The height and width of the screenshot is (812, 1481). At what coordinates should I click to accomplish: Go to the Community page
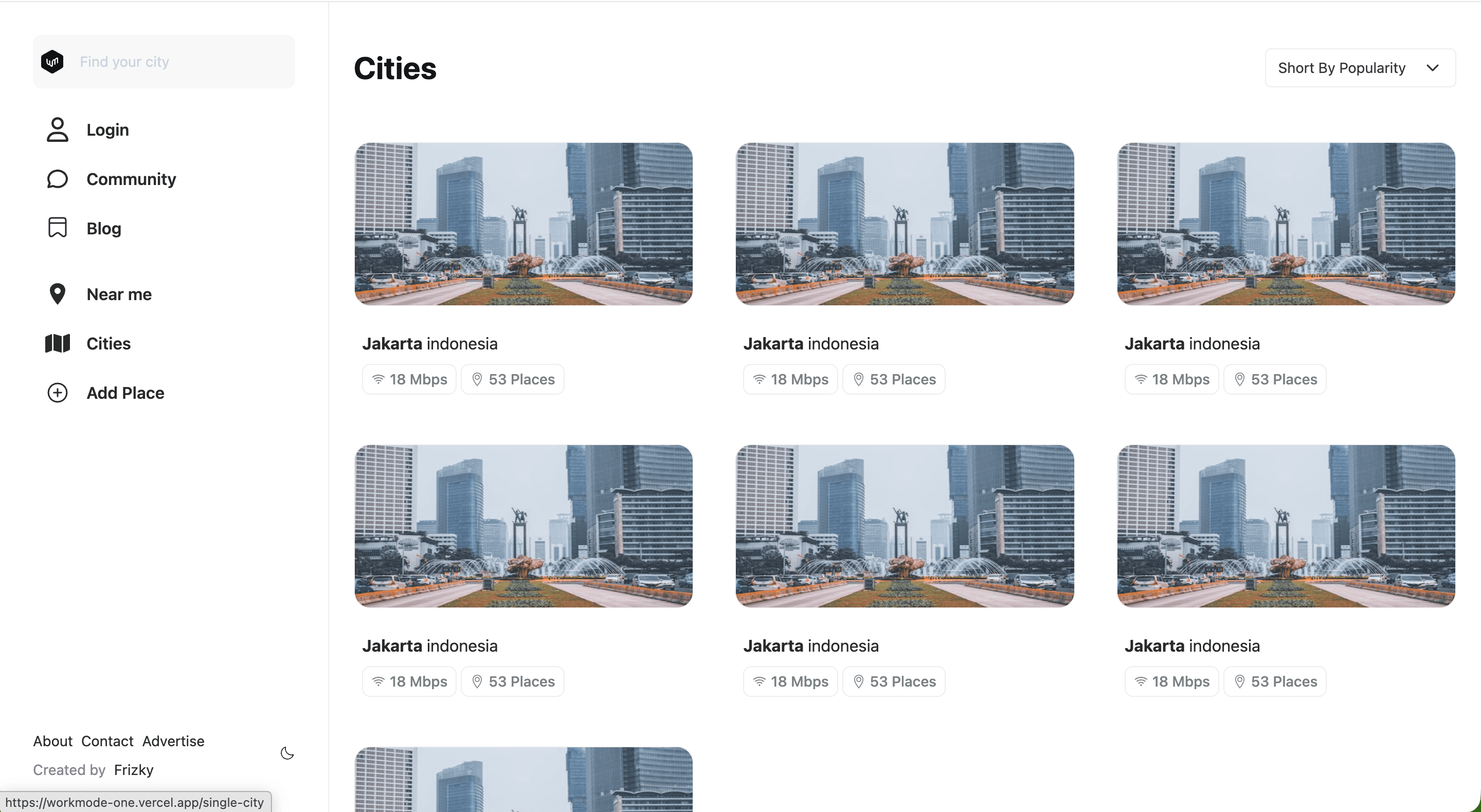pos(131,179)
